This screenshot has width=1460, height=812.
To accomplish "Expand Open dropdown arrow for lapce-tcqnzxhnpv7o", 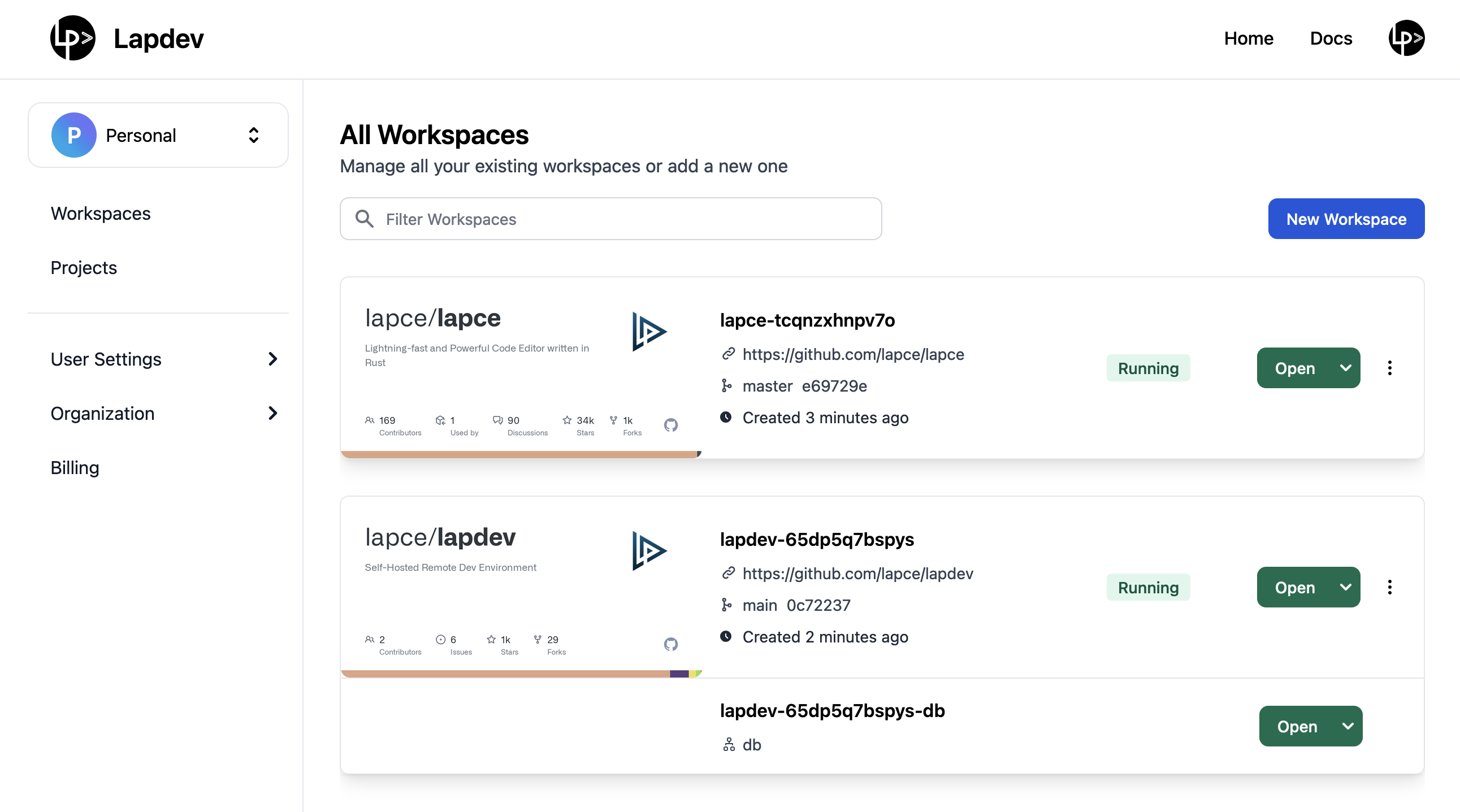I will click(x=1345, y=368).
